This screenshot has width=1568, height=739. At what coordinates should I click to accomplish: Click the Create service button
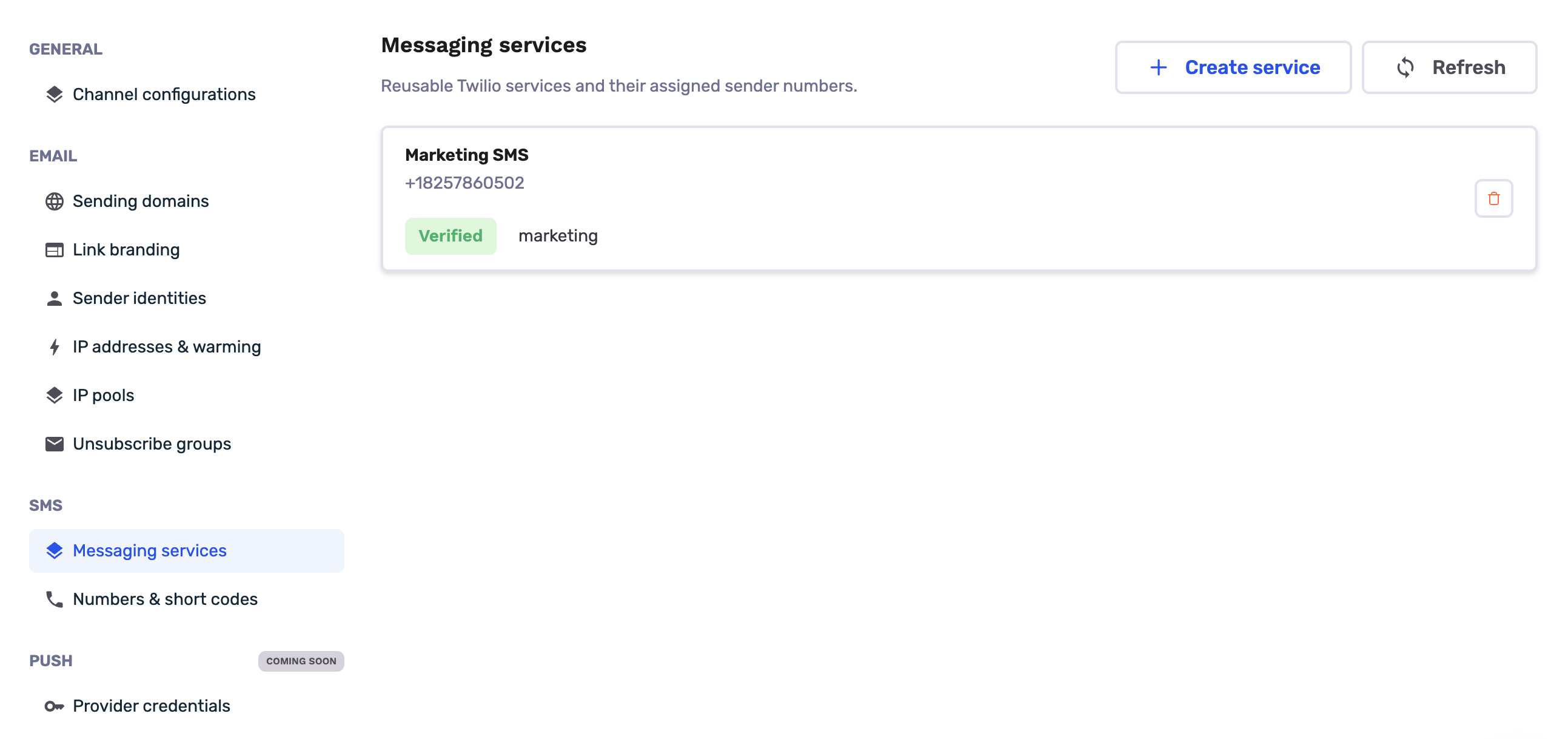pos(1233,67)
